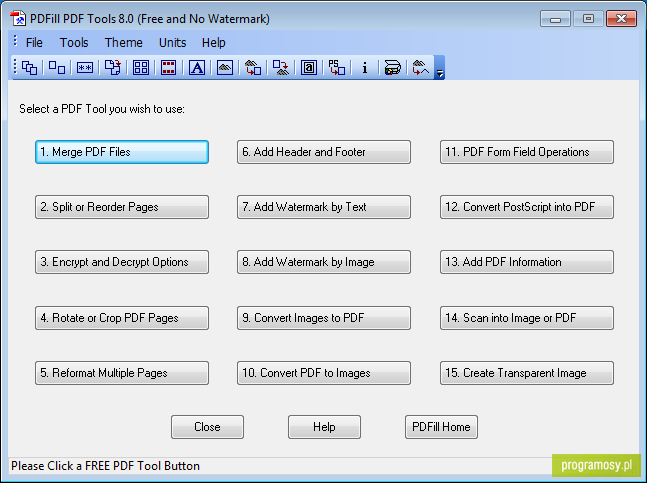Start 9. Convert Images to PDF

[324, 318]
